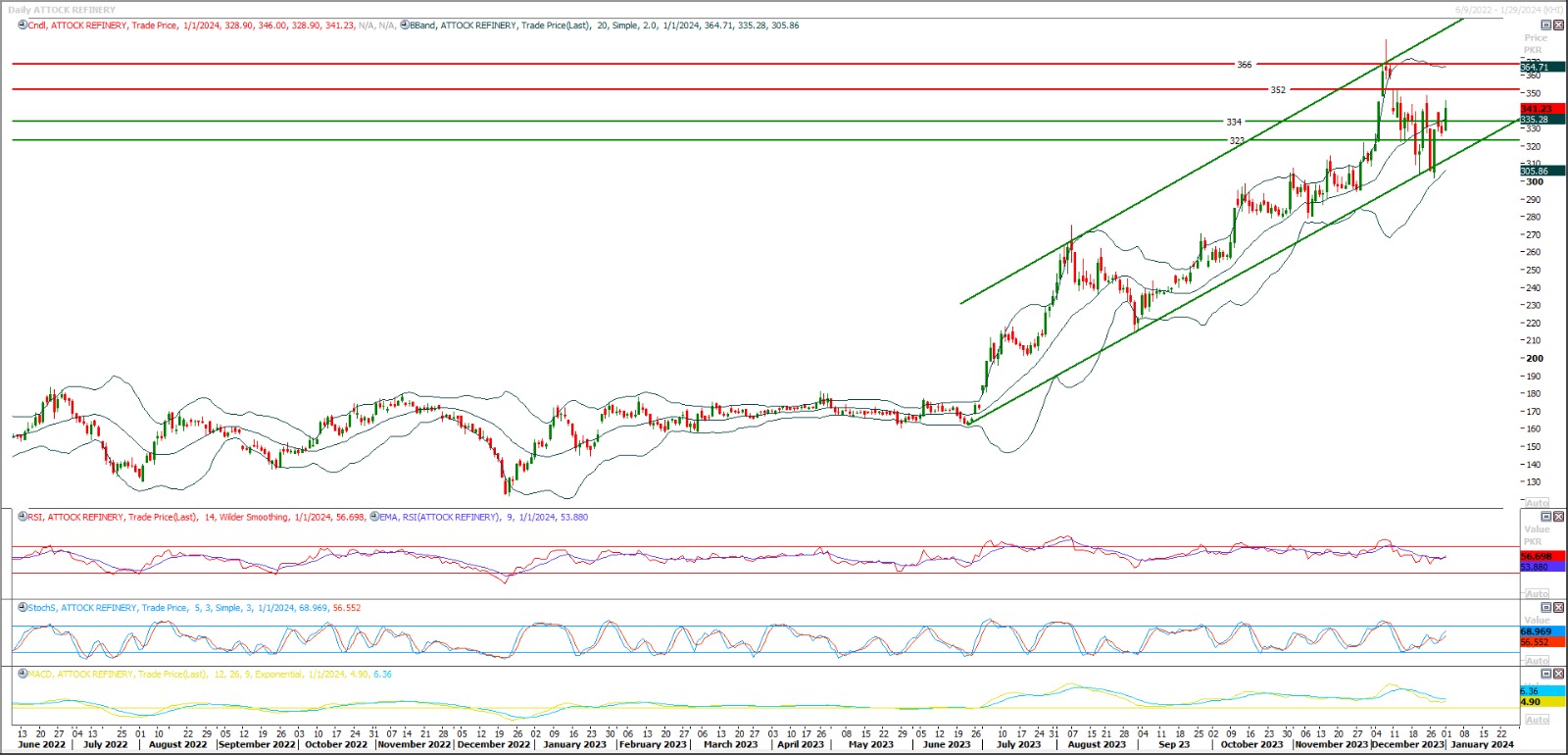Maximize the main price chart pane
Viewport: 1568px width, 755px height.
point(1546,25)
